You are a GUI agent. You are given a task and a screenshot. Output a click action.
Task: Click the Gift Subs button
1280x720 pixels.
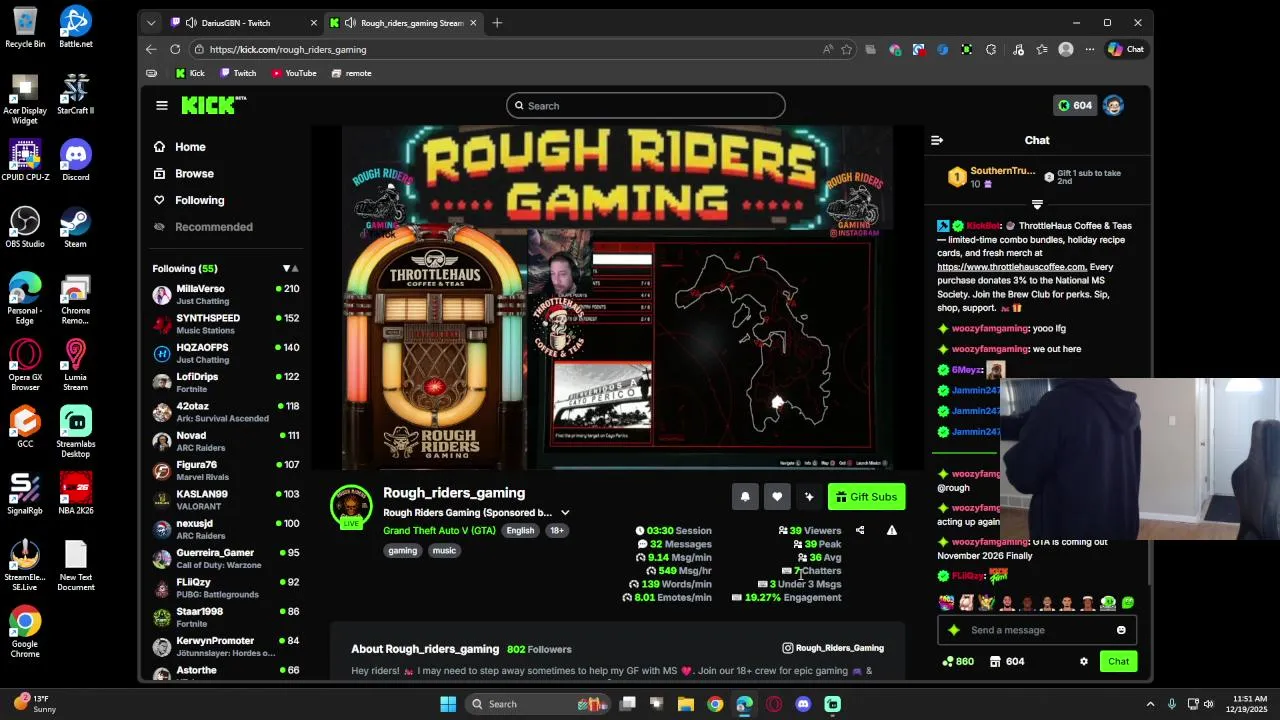click(x=866, y=497)
